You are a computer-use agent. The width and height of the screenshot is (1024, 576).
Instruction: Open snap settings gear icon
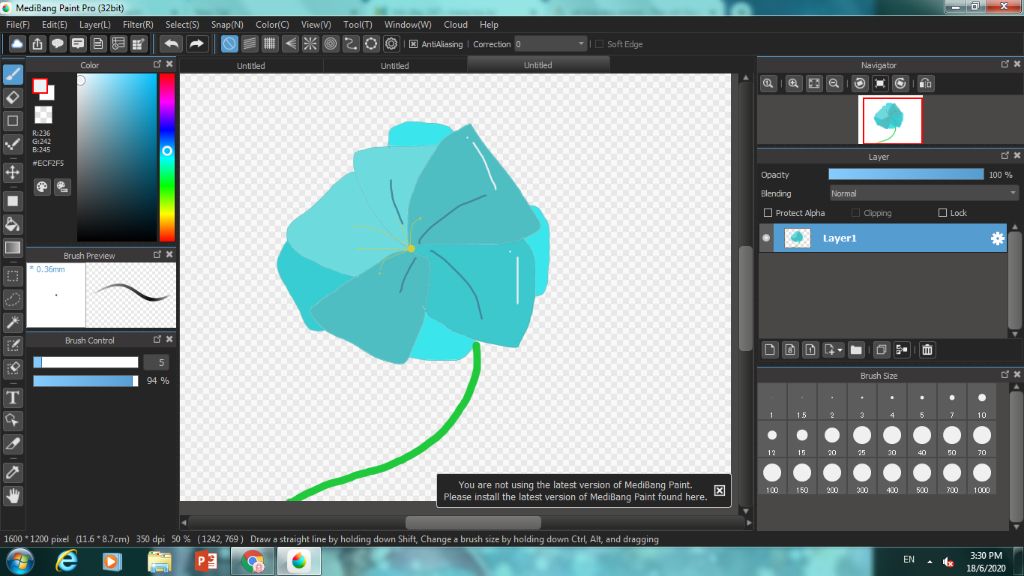pos(391,44)
